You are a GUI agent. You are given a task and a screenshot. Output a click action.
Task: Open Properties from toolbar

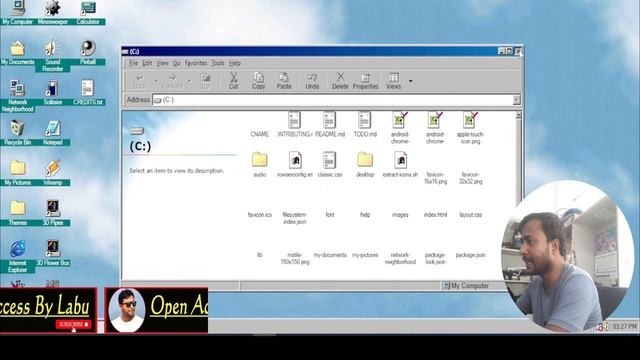pyautogui.click(x=365, y=80)
